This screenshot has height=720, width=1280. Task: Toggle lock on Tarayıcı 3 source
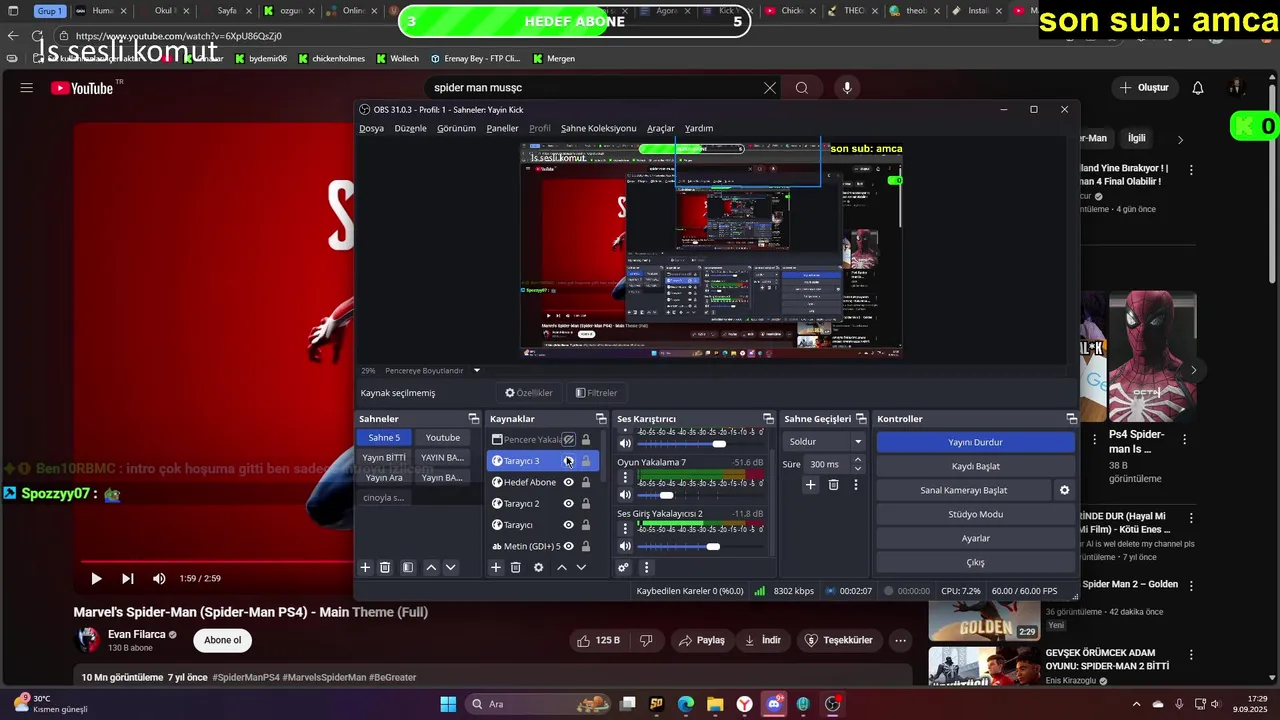coord(586,461)
